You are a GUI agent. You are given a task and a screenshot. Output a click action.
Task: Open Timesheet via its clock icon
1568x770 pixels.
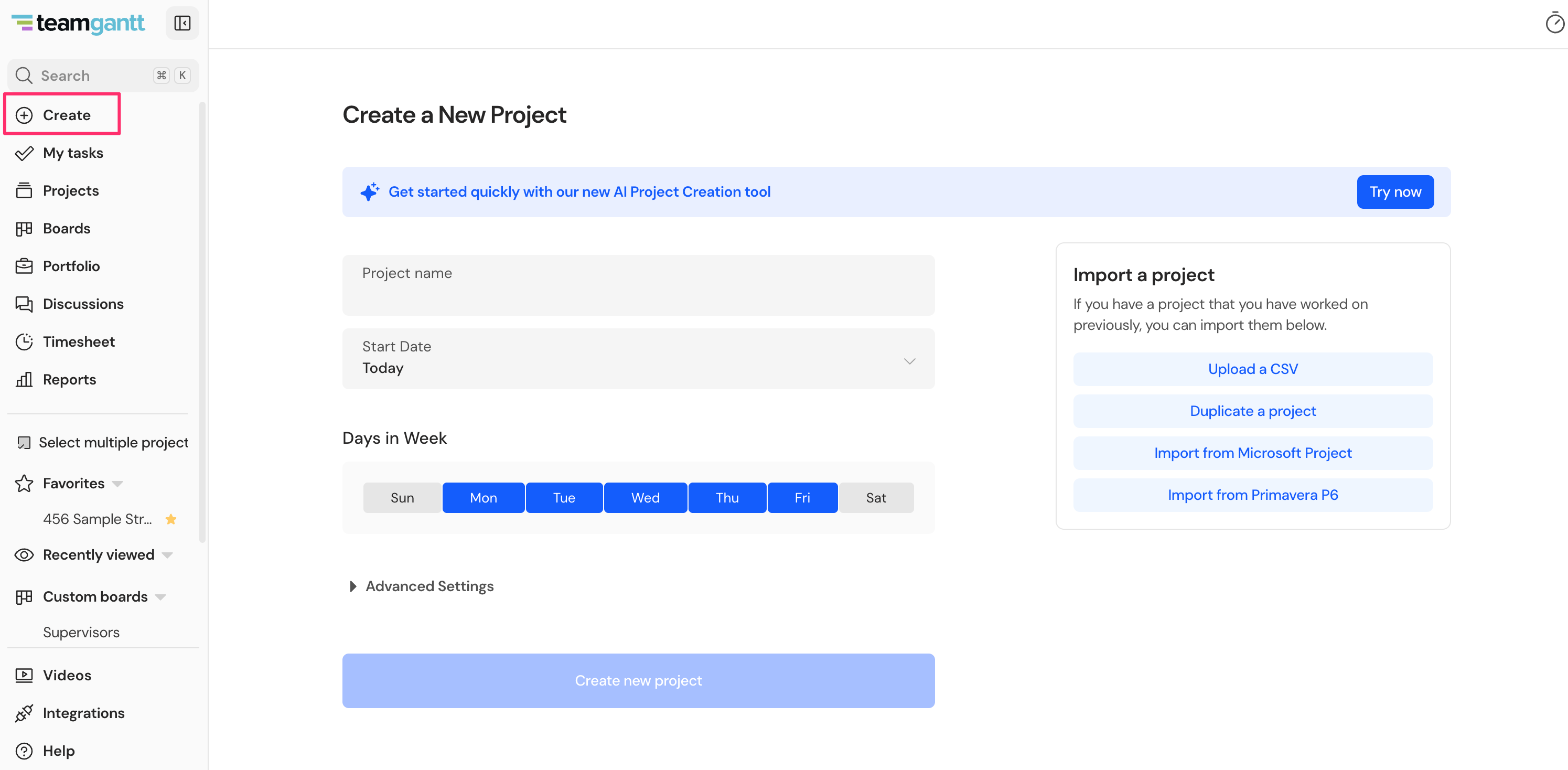pyautogui.click(x=24, y=341)
